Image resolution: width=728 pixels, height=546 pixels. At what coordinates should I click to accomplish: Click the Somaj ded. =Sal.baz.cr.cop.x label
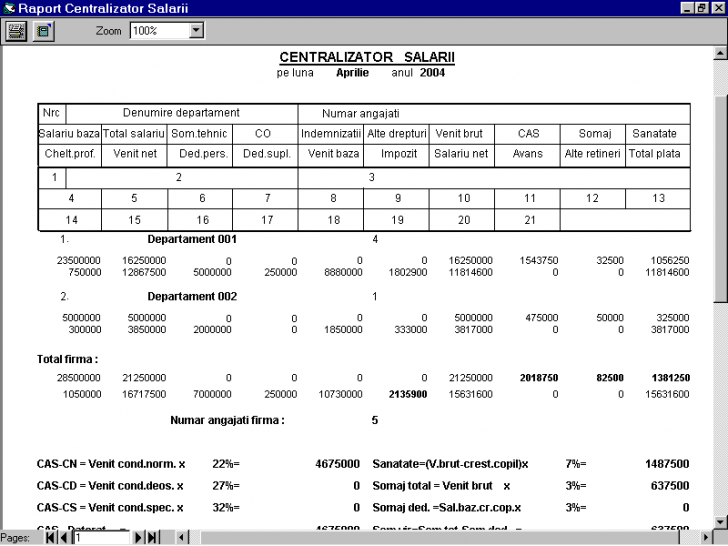pos(447,508)
